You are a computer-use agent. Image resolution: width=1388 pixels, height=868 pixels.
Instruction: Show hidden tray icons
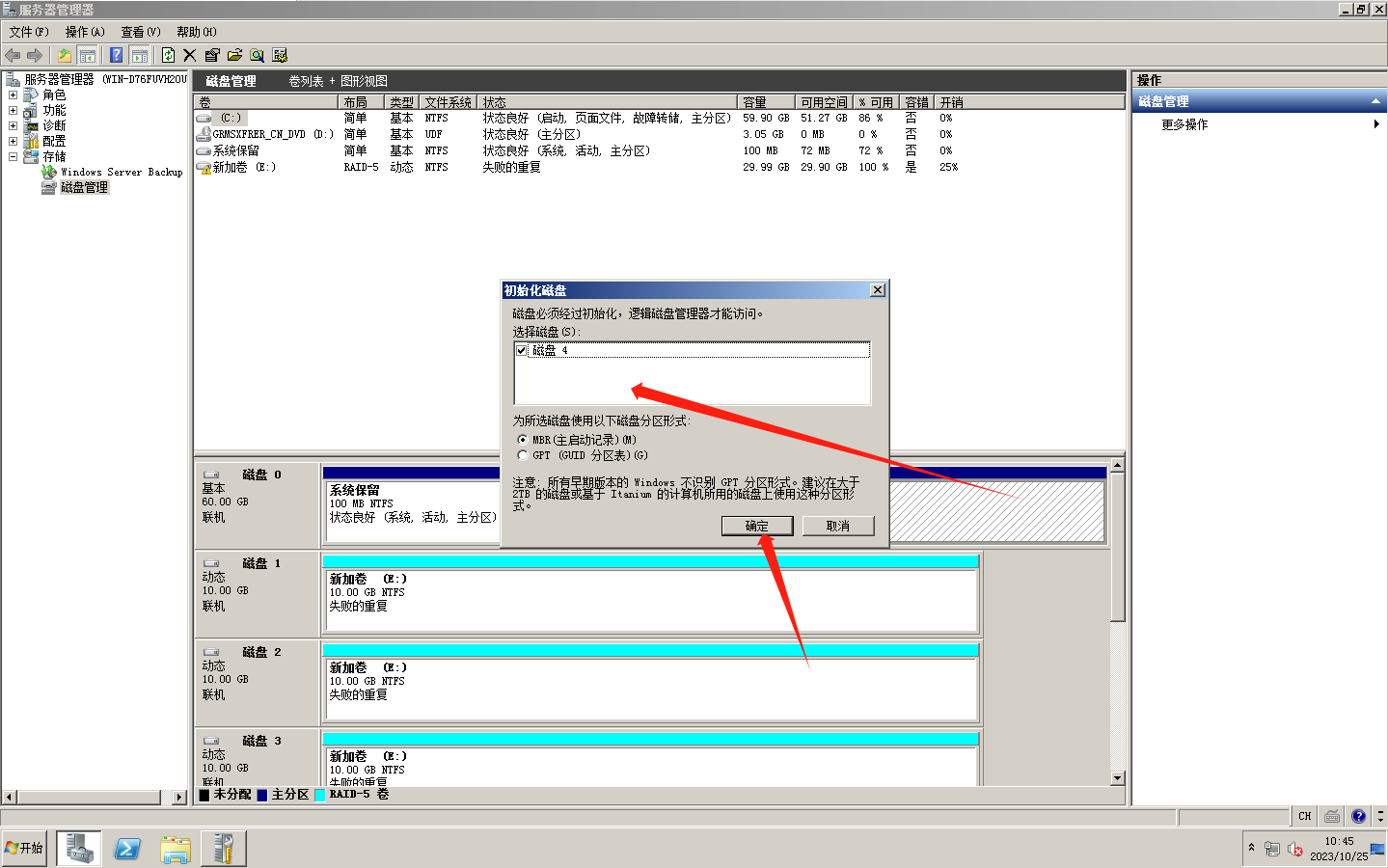tap(1251, 848)
